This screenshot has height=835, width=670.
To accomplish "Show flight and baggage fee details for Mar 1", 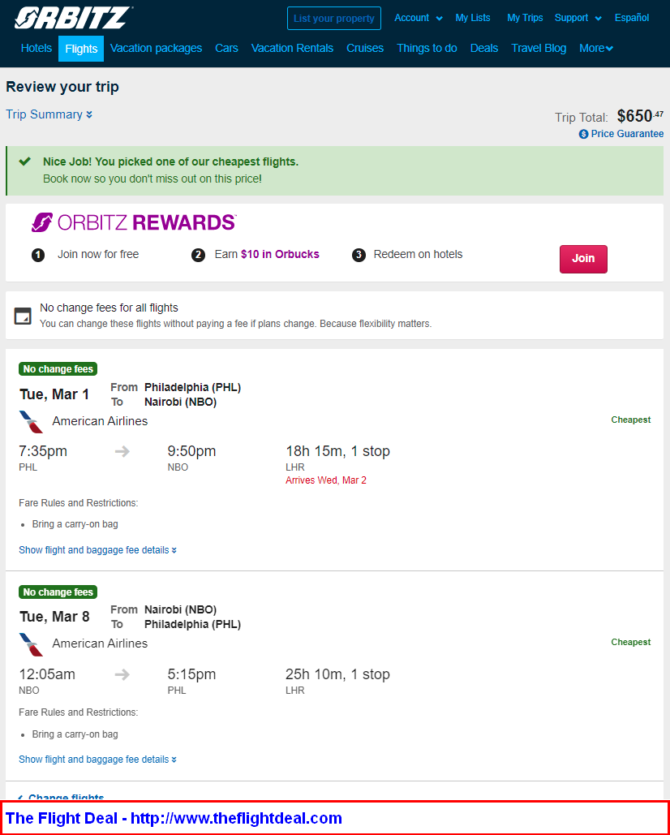I will point(97,550).
